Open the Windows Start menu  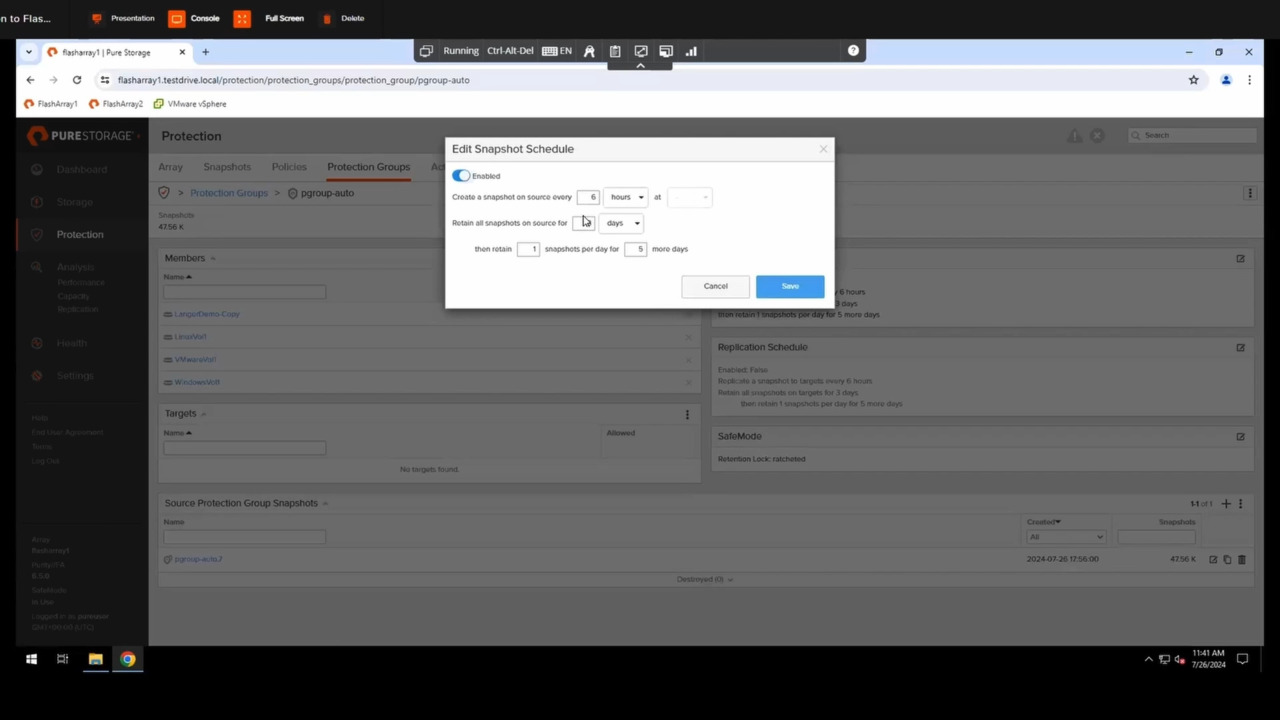coord(31,659)
